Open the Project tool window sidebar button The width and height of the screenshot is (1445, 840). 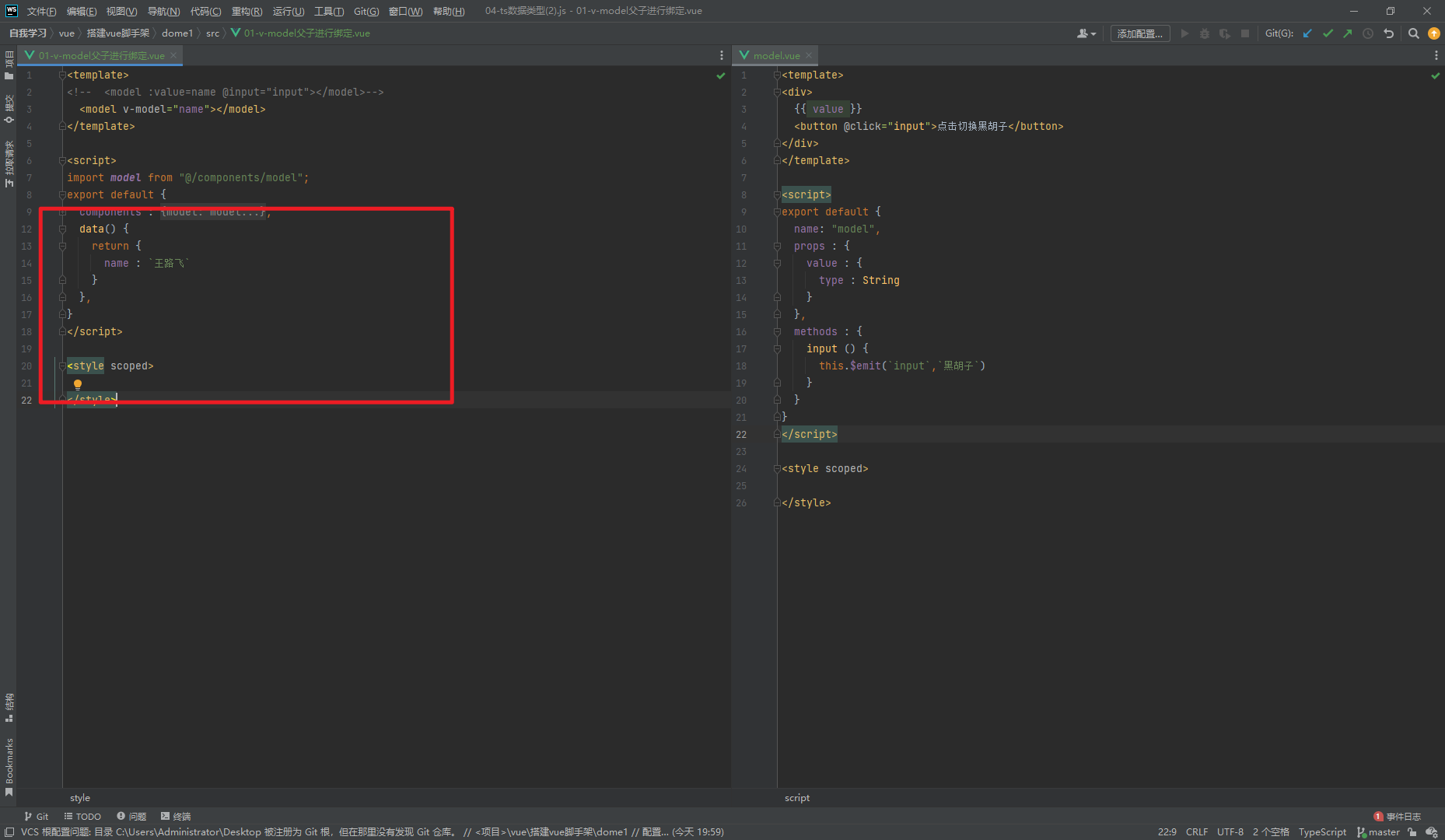click(9, 65)
